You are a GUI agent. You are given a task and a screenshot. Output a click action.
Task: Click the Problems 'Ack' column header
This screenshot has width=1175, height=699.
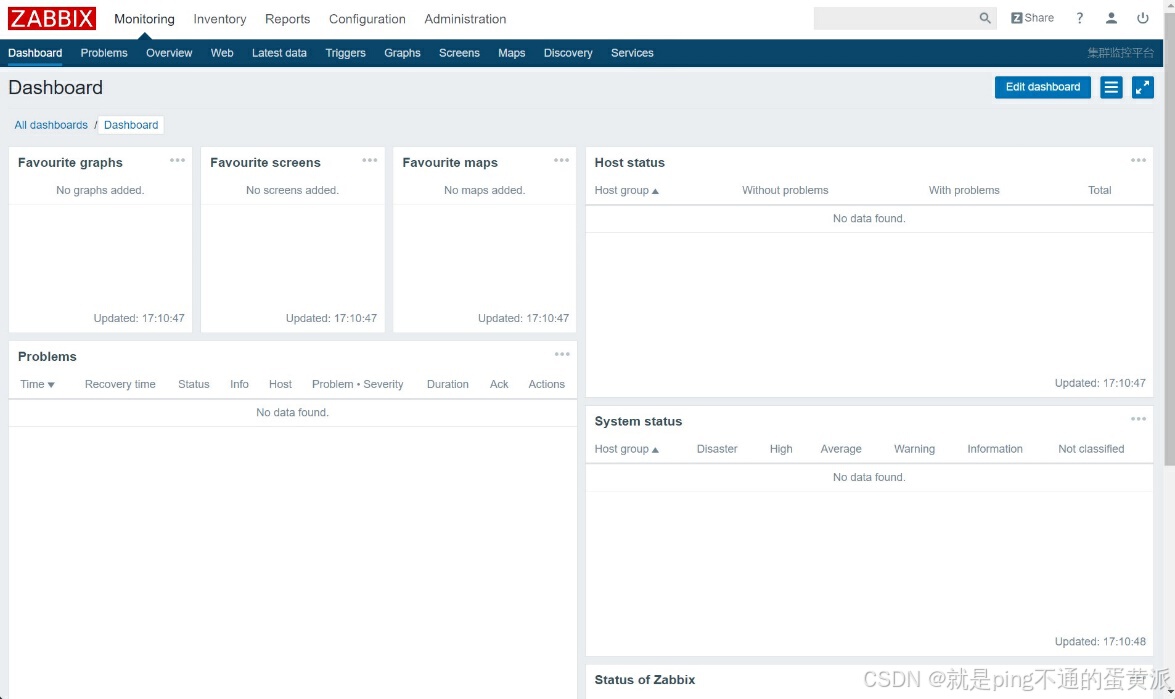499,384
